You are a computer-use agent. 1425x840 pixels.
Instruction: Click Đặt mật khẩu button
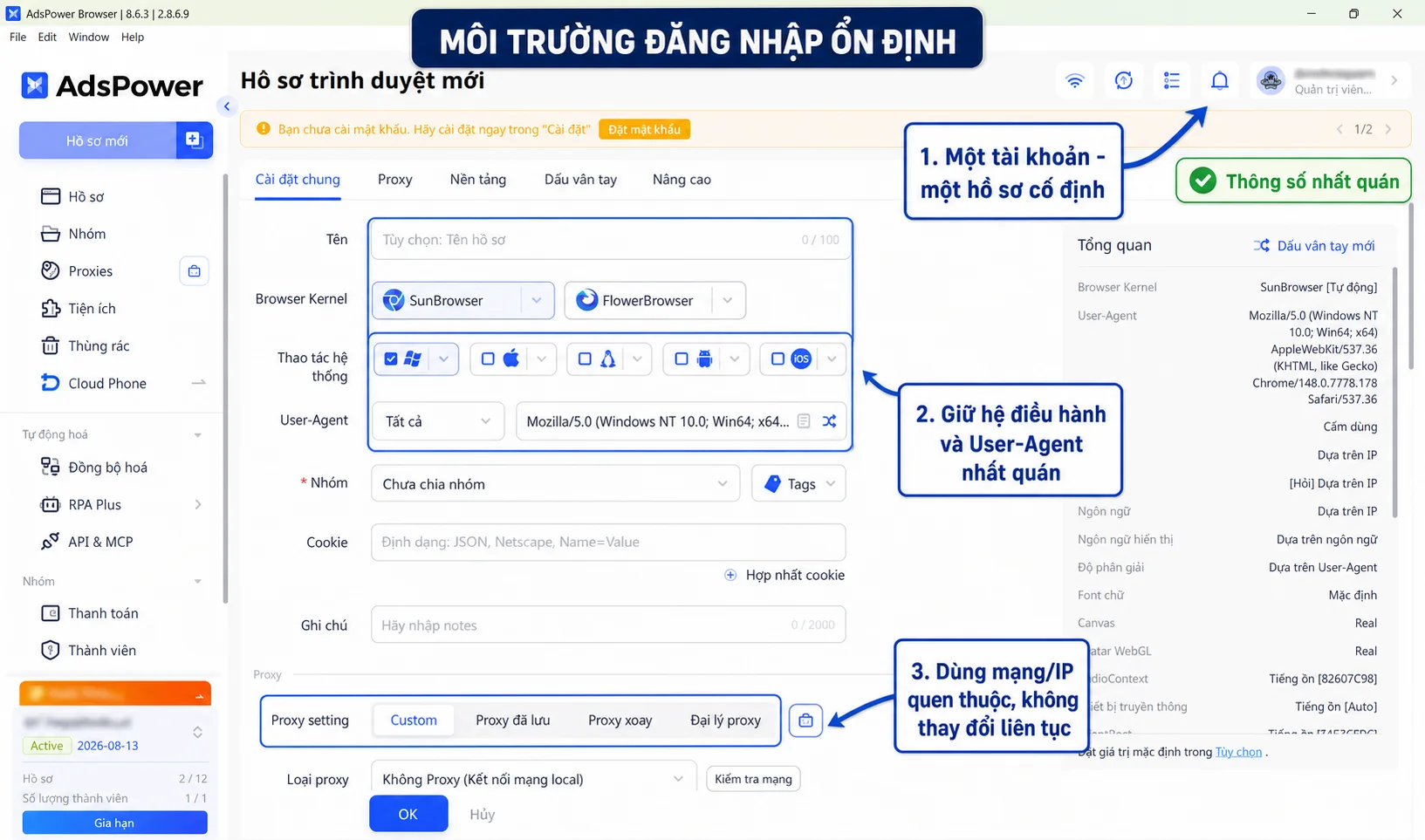click(x=644, y=129)
